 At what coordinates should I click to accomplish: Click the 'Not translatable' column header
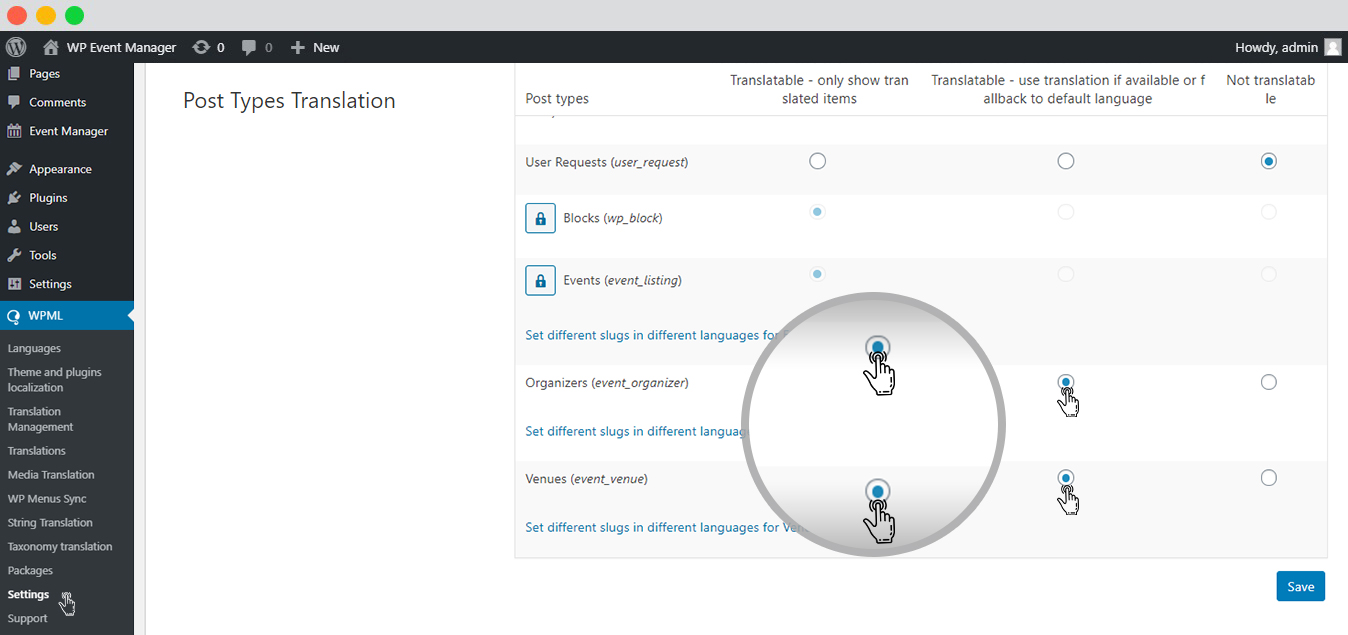pyautogui.click(x=1270, y=89)
